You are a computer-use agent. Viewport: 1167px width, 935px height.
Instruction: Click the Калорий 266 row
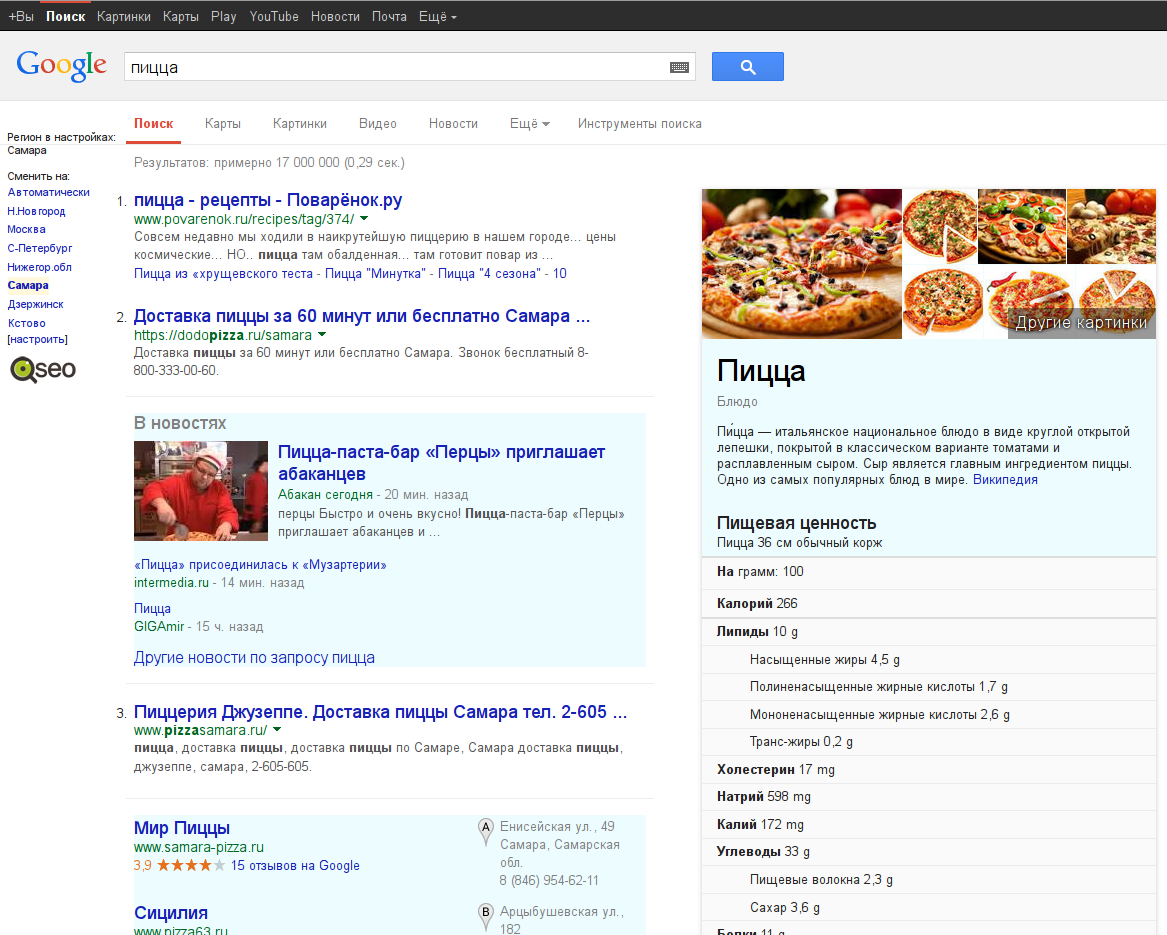pyautogui.click(x=929, y=603)
